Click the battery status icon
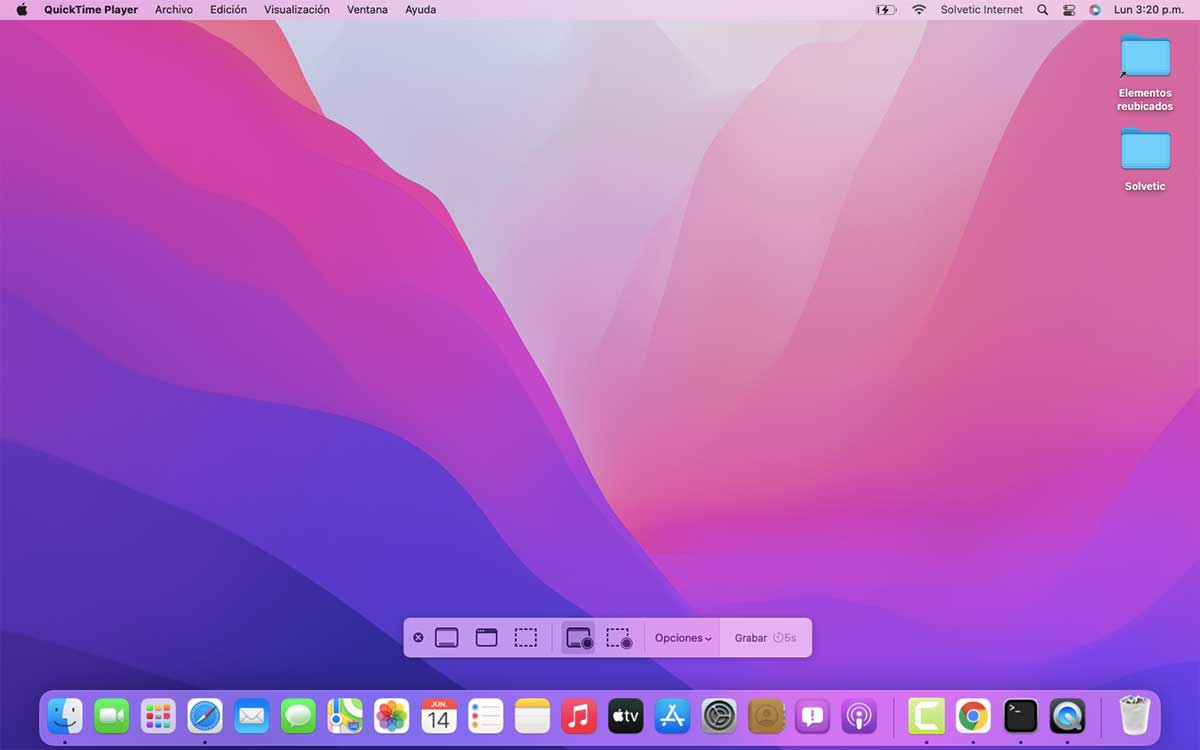Viewport: 1200px width, 750px height. pyautogui.click(x=886, y=10)
